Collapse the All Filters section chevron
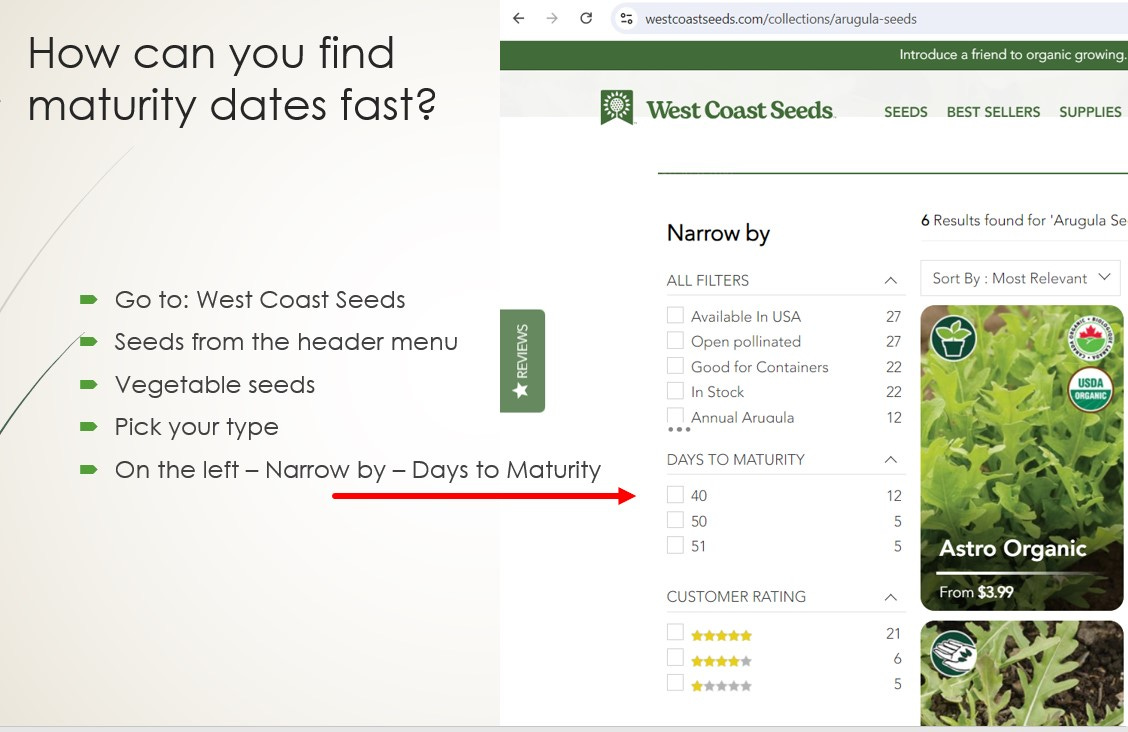The height and width of the screenshot is (732, 1128). [891, 280]
